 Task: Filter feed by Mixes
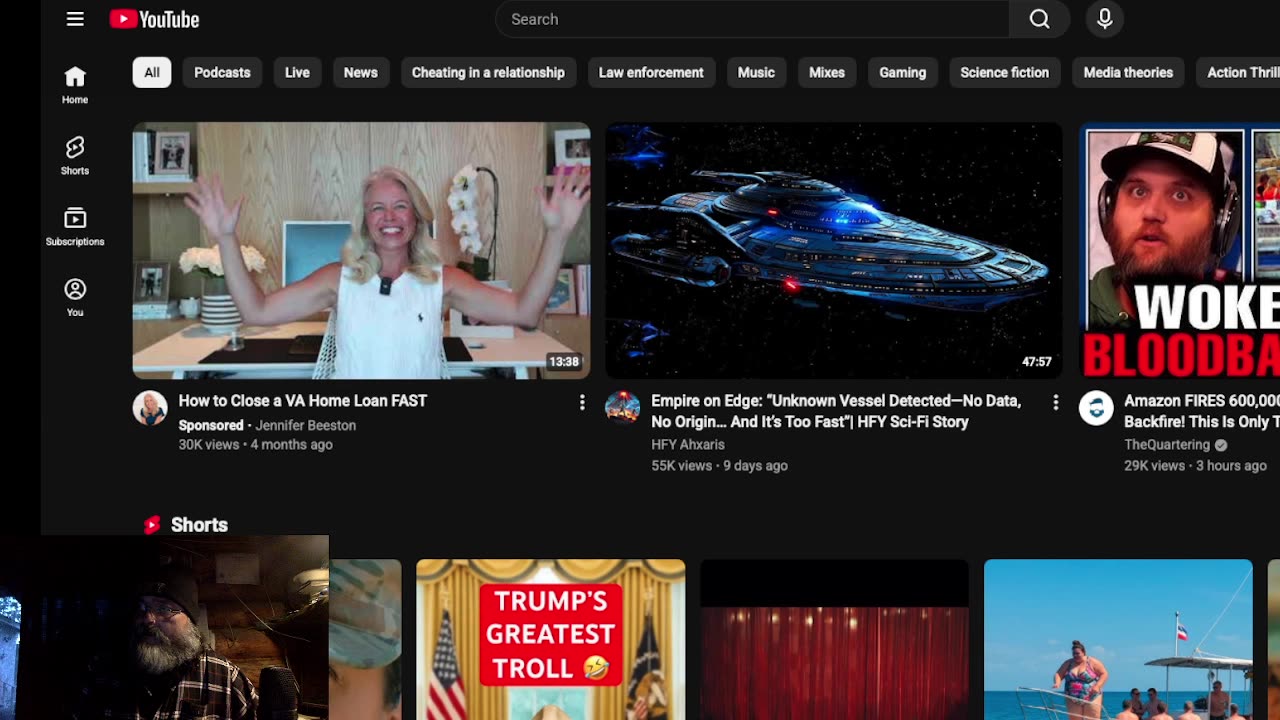click(x=827, y=72)
